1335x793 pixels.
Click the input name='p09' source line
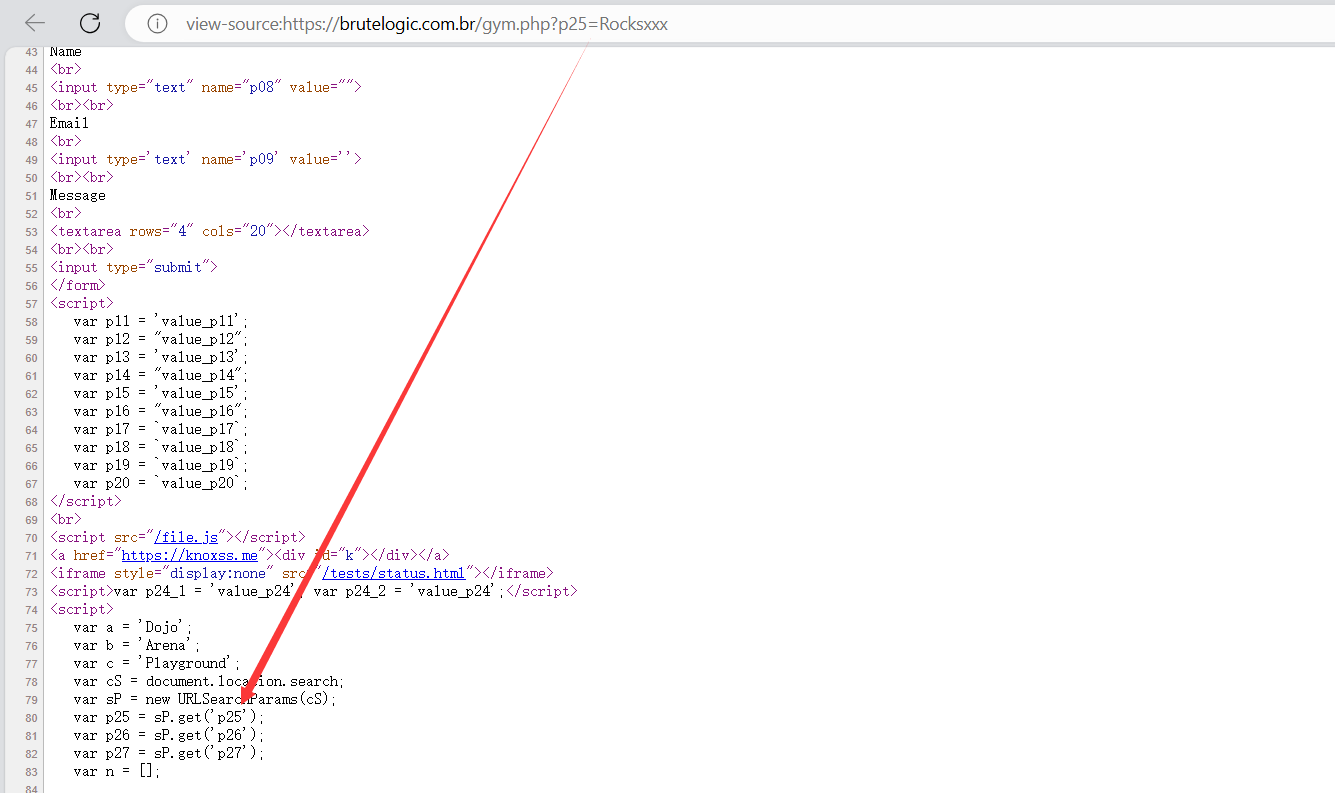[205, 159]
